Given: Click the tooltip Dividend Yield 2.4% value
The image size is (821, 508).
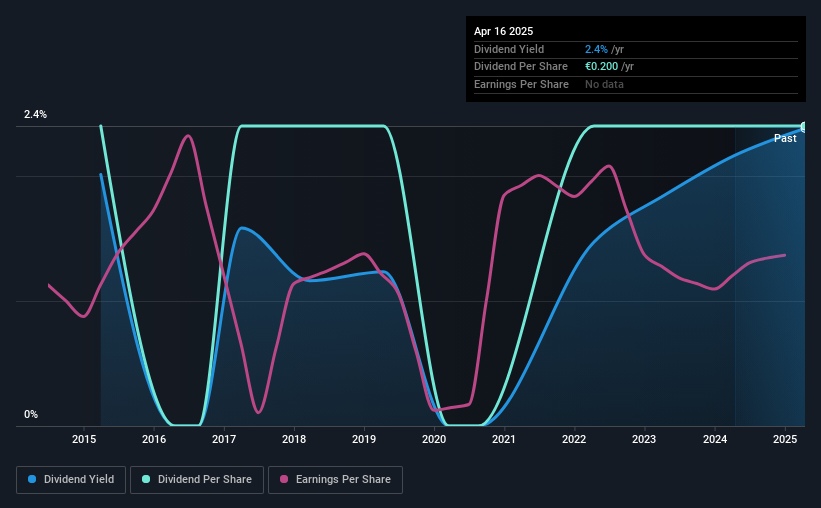Looking at the screenshot, I should (x=596, y=49).
